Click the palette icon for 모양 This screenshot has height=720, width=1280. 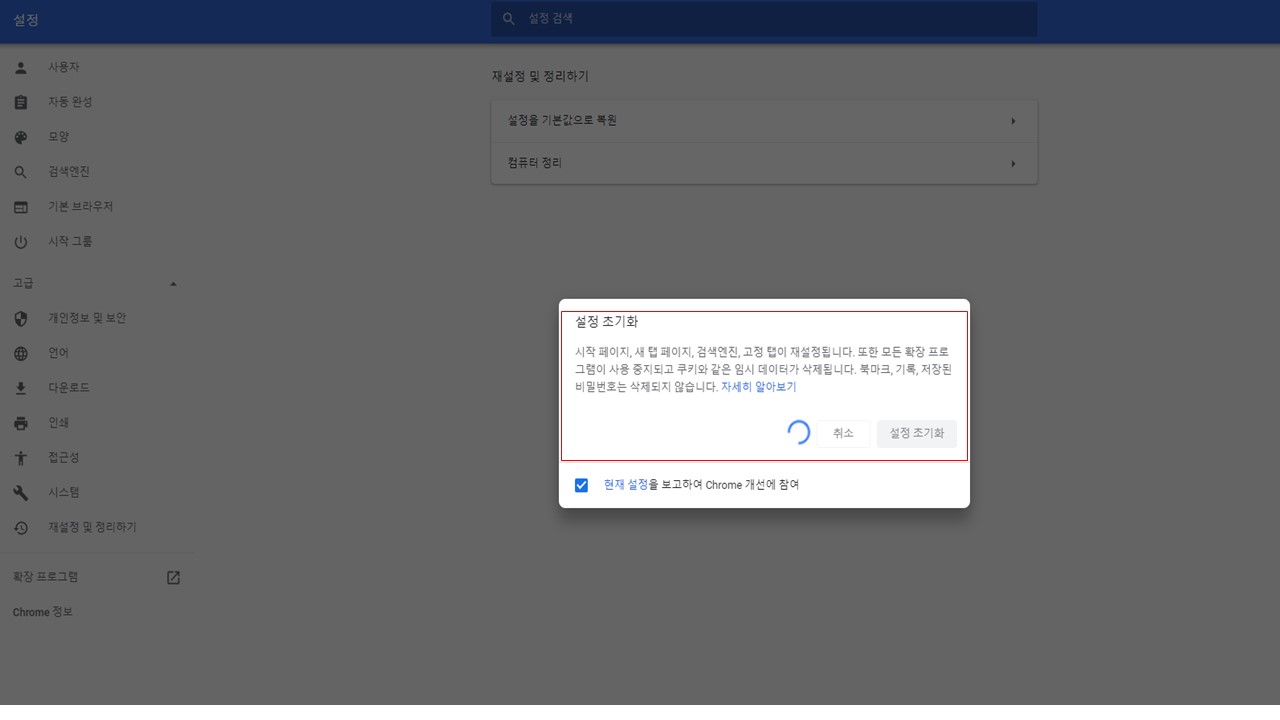point(21,137)
